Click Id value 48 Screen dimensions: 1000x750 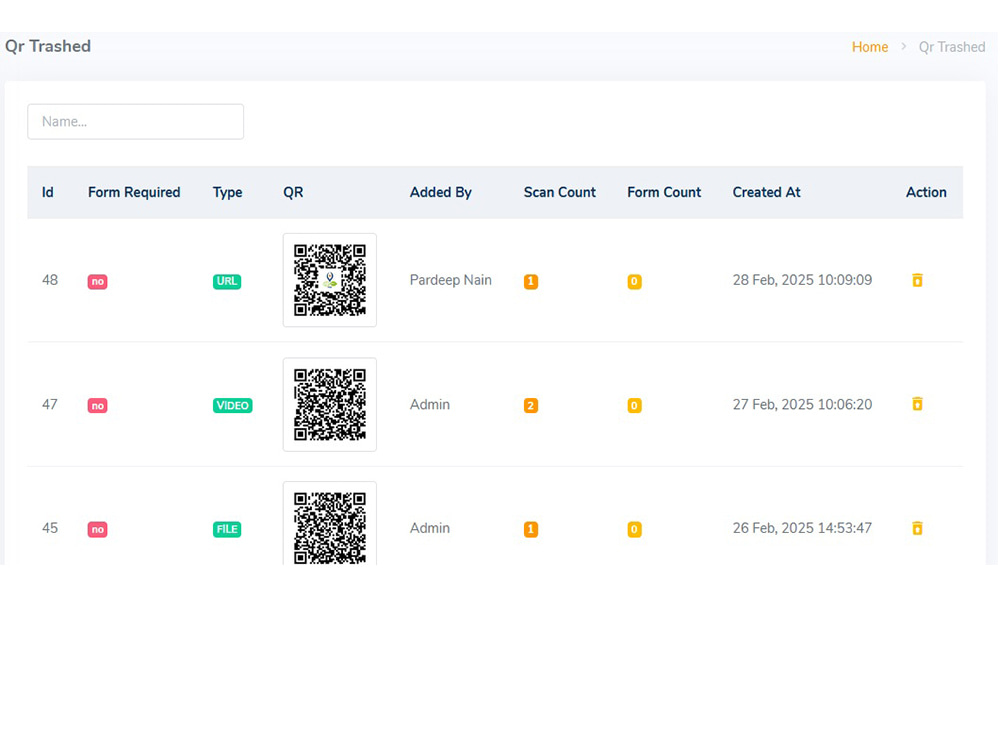(x=50, y=280)
